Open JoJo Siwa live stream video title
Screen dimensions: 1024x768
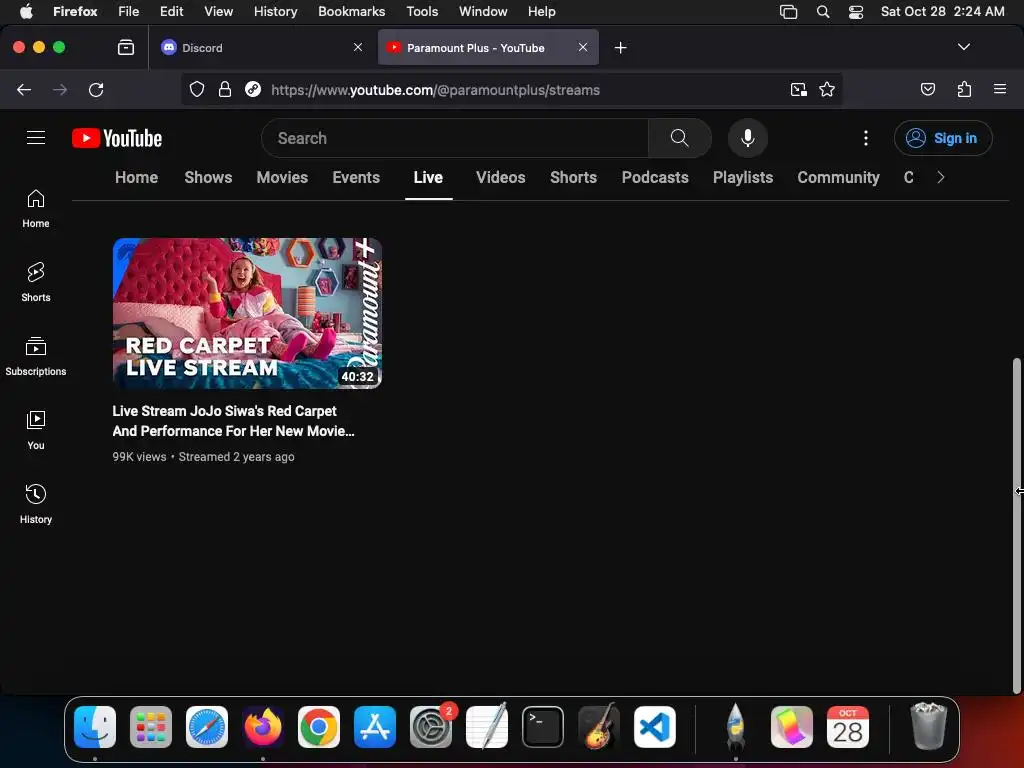[x=233, y=421]
